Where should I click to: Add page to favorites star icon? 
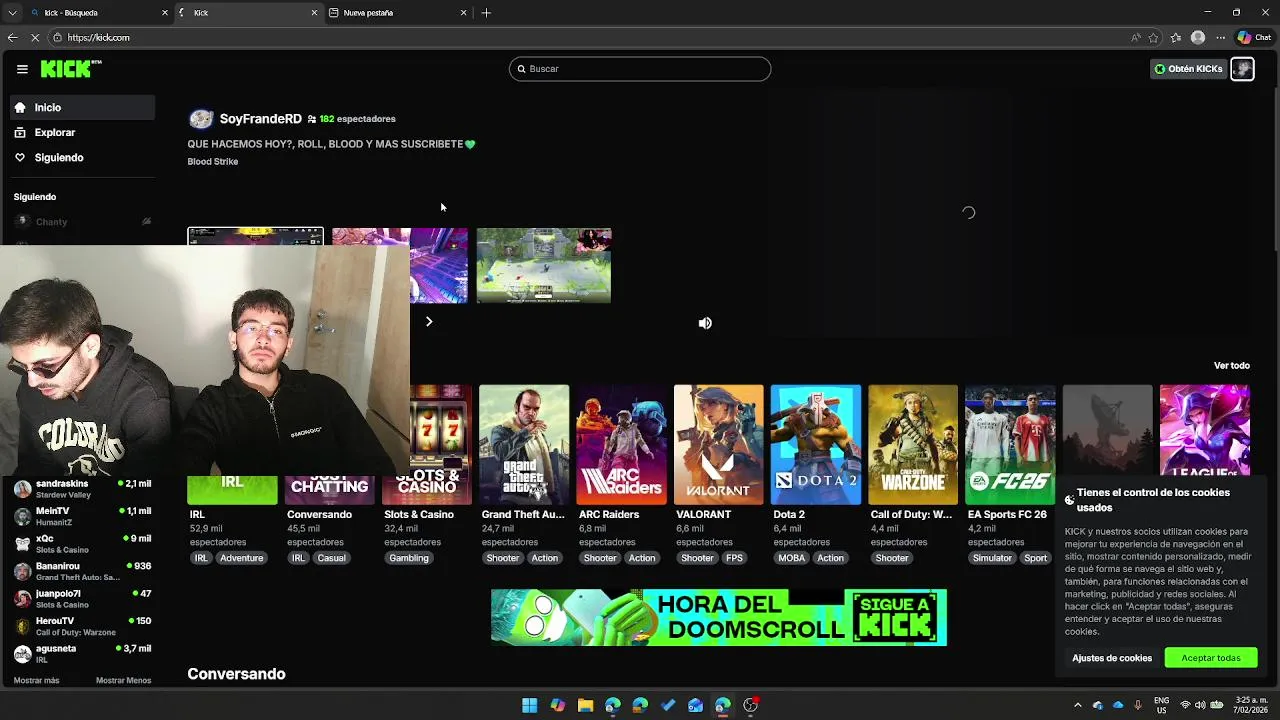tap(1153, 37)
